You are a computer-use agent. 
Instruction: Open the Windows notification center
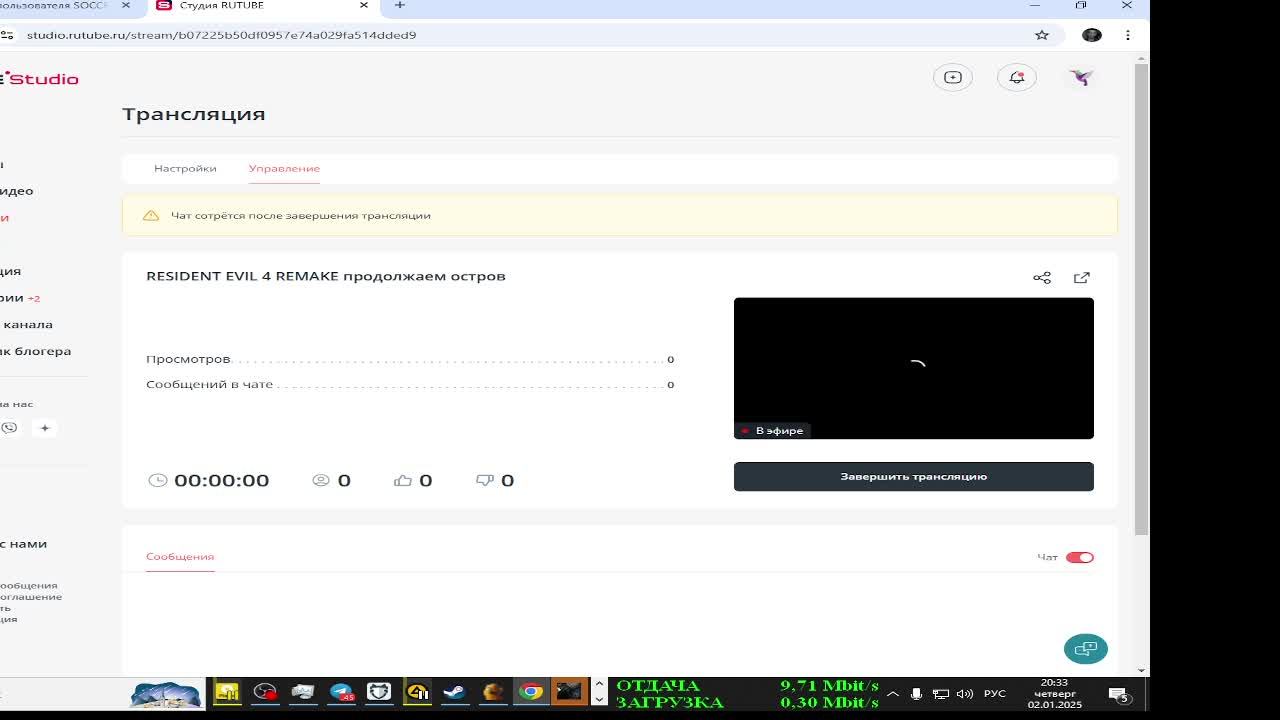point(1119,694)
